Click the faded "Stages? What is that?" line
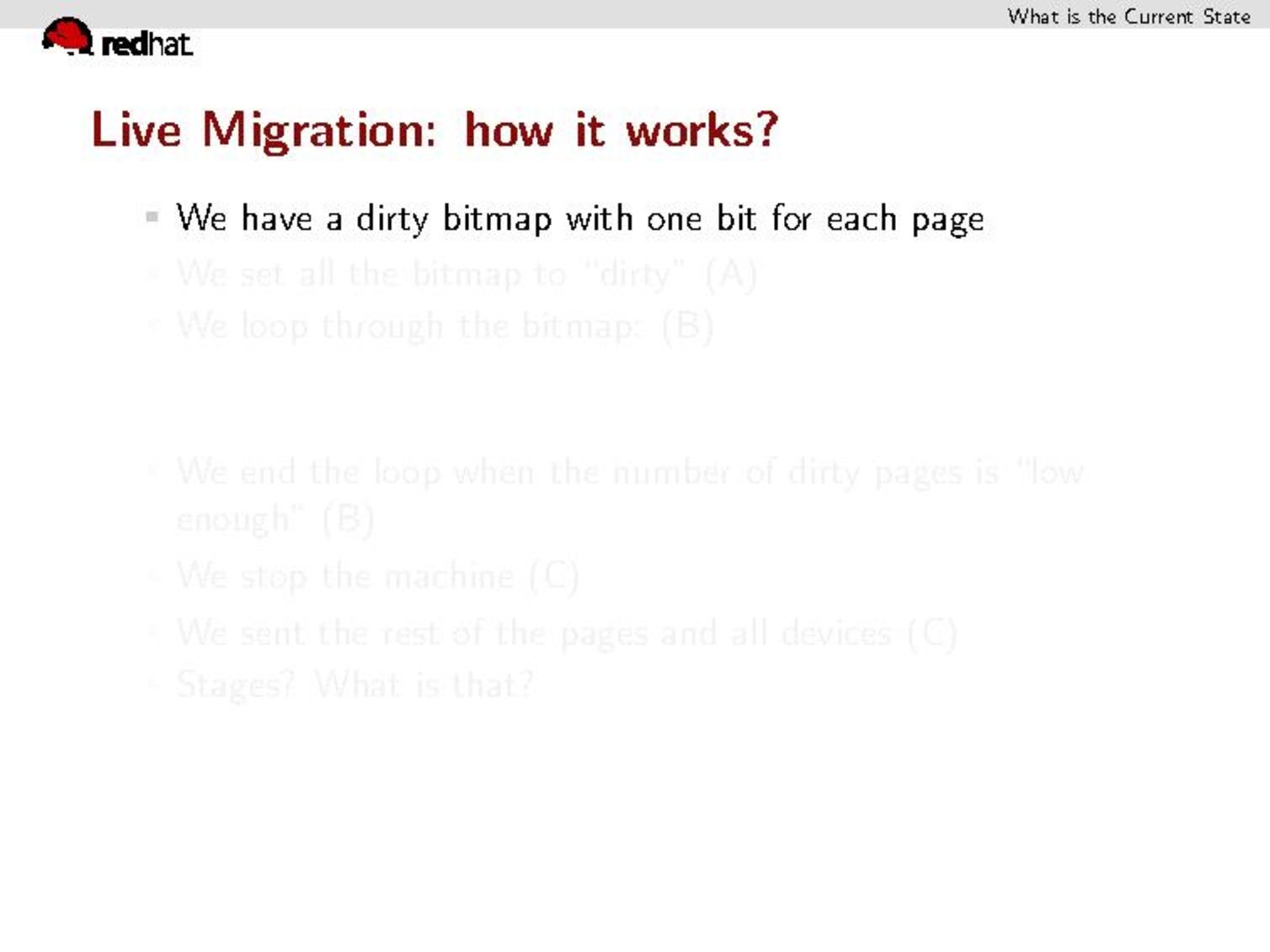The width and height of the screenshot is (1270, 952). tap(355, 684)
